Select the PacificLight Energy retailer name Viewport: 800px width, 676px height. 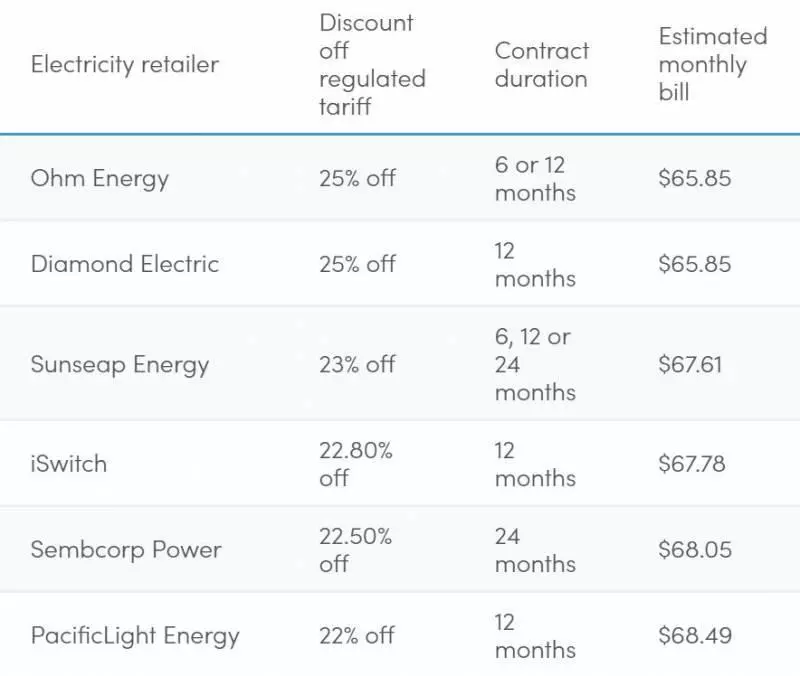pyautogui.click(x=135, y=636)
